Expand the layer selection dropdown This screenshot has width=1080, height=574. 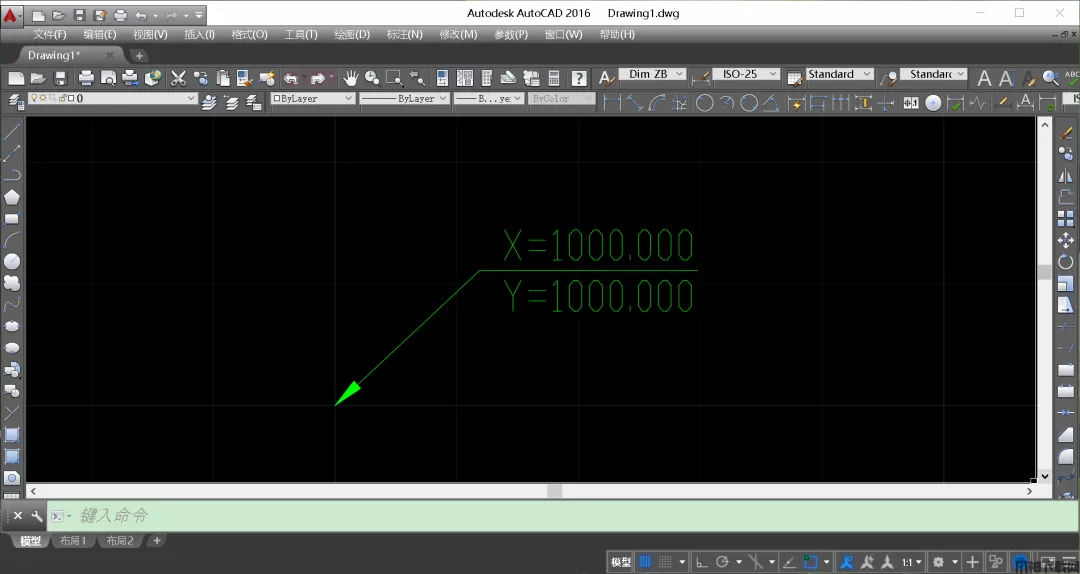click(x=191, y=99)
